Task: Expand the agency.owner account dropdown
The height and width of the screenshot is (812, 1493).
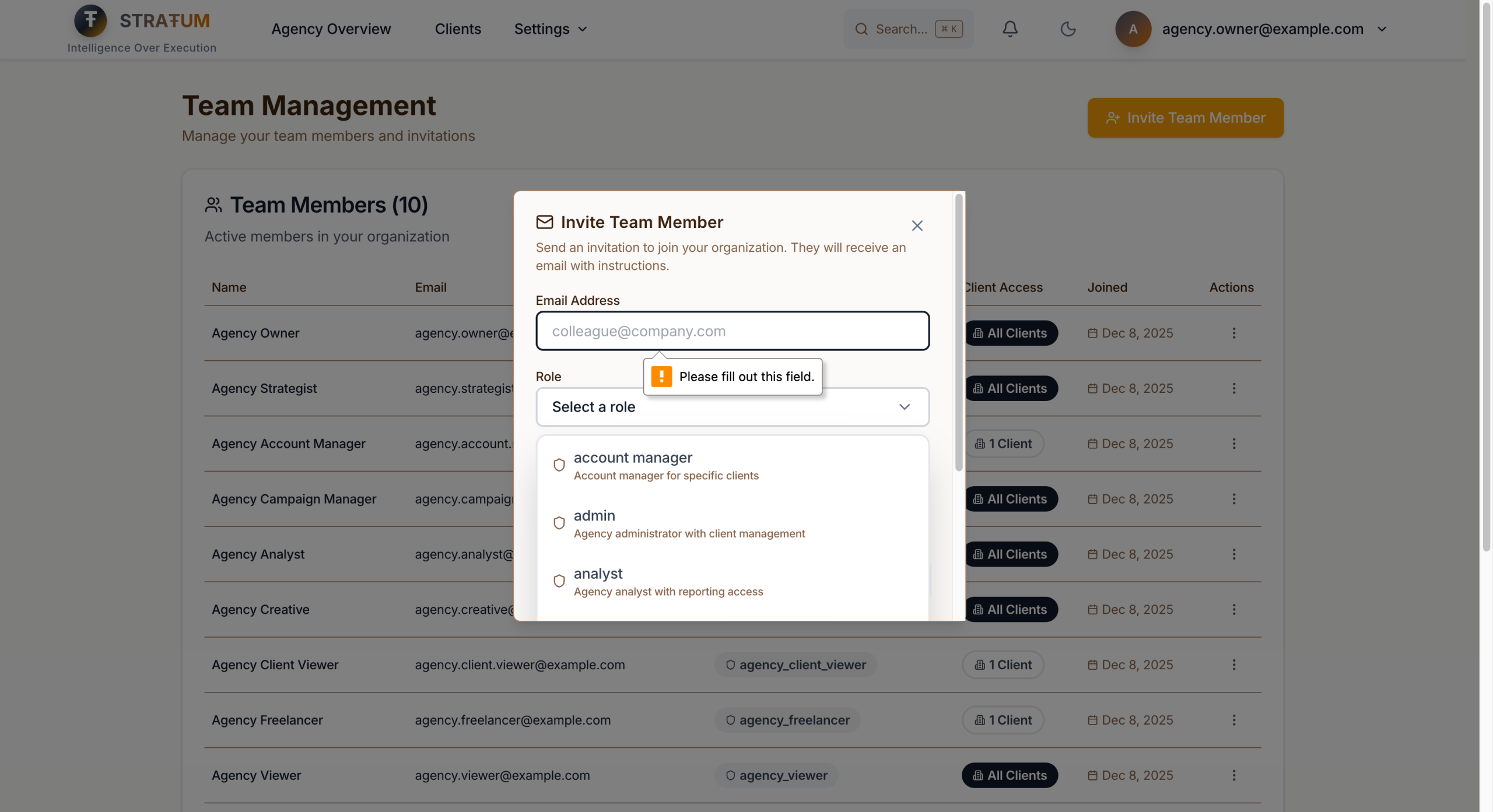Action: tap(1382, 29)
